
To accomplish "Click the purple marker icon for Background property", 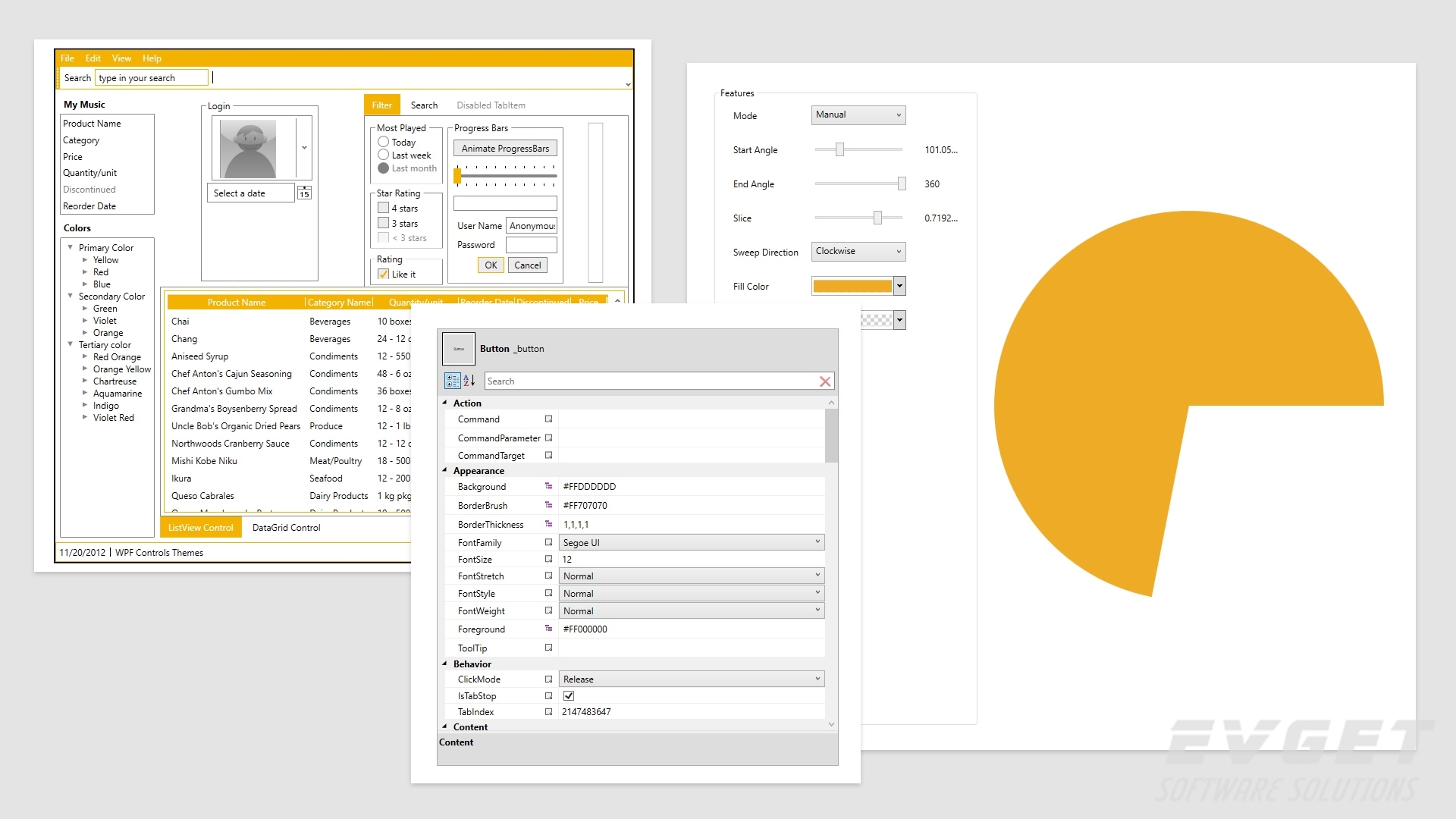I will (548, 486).
